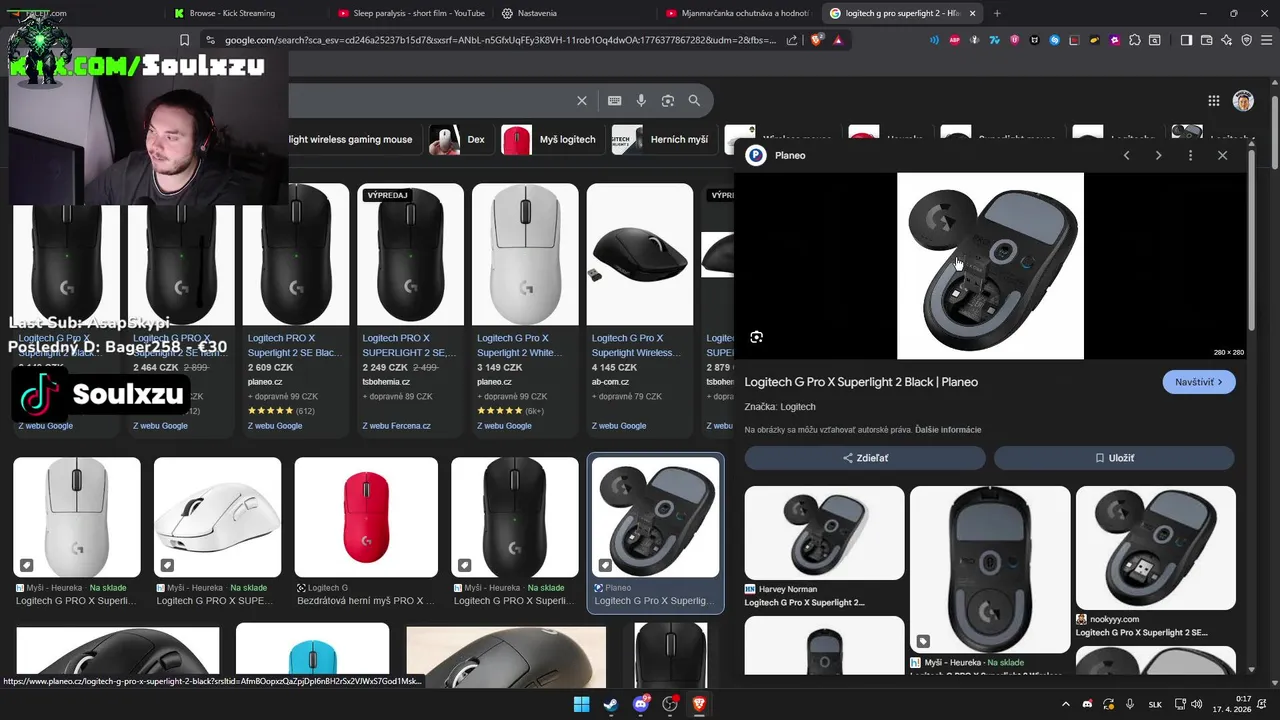The height and width of the screenshot is (720, 1280).
Task: Open Brave browser taskbar icon
Action: [699, 704]
